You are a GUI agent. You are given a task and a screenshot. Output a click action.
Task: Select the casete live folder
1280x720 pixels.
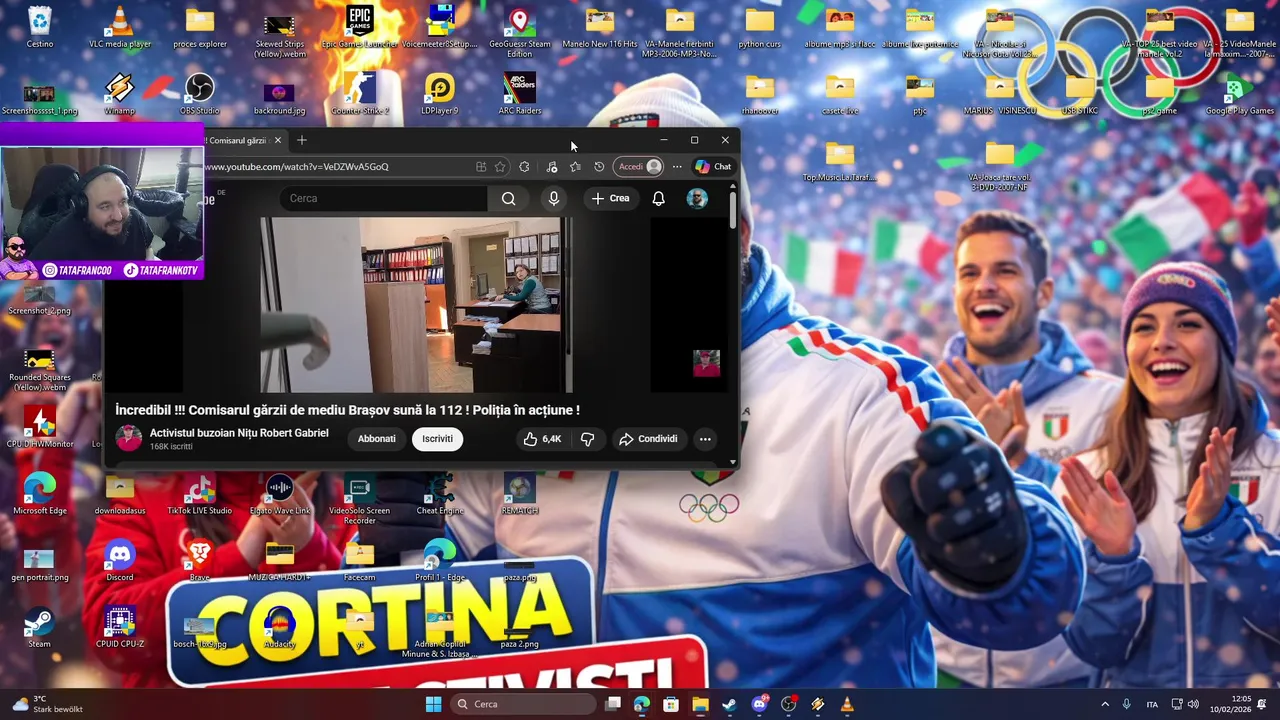point(840,95)
